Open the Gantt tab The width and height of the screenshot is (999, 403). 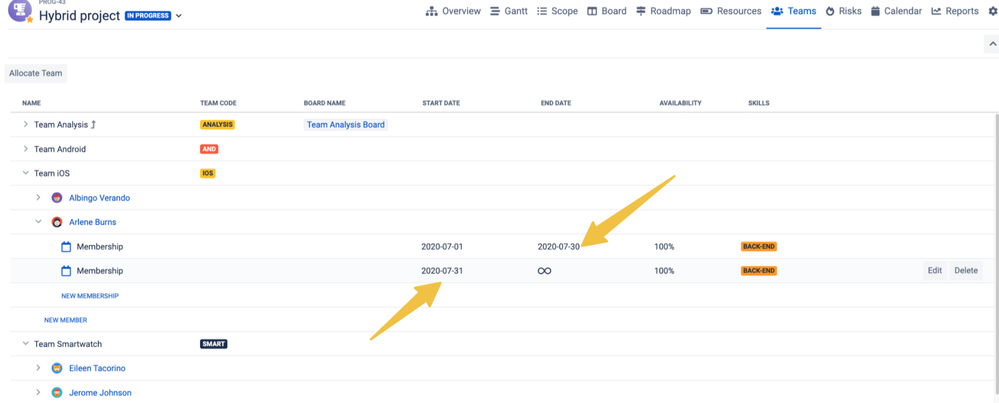[508, 11]
